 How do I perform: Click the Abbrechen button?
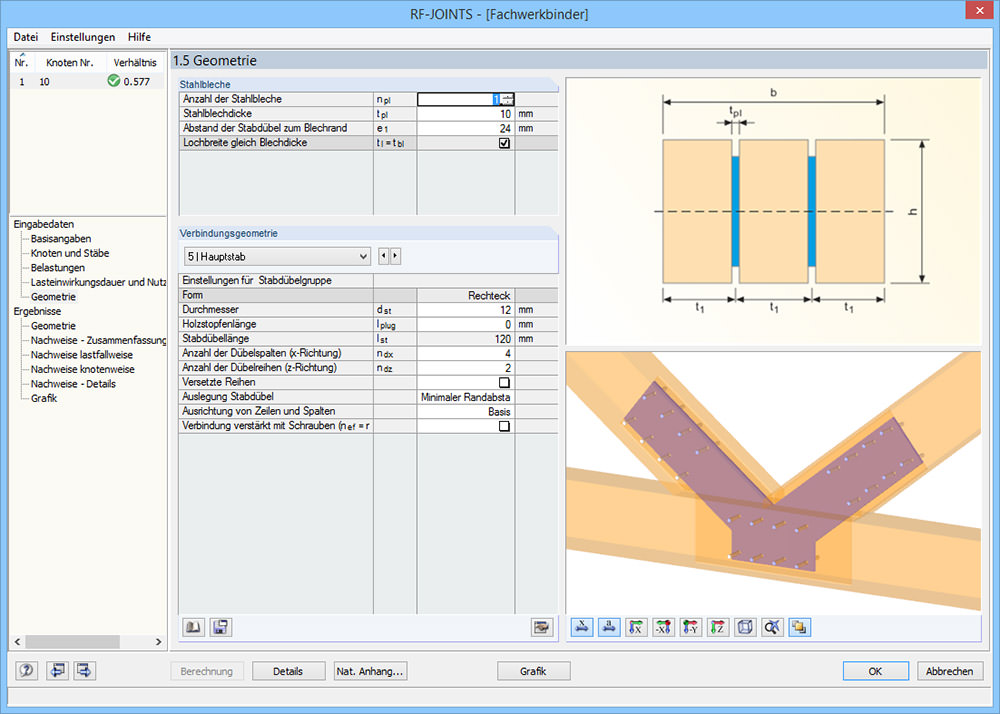pos(950,671)
